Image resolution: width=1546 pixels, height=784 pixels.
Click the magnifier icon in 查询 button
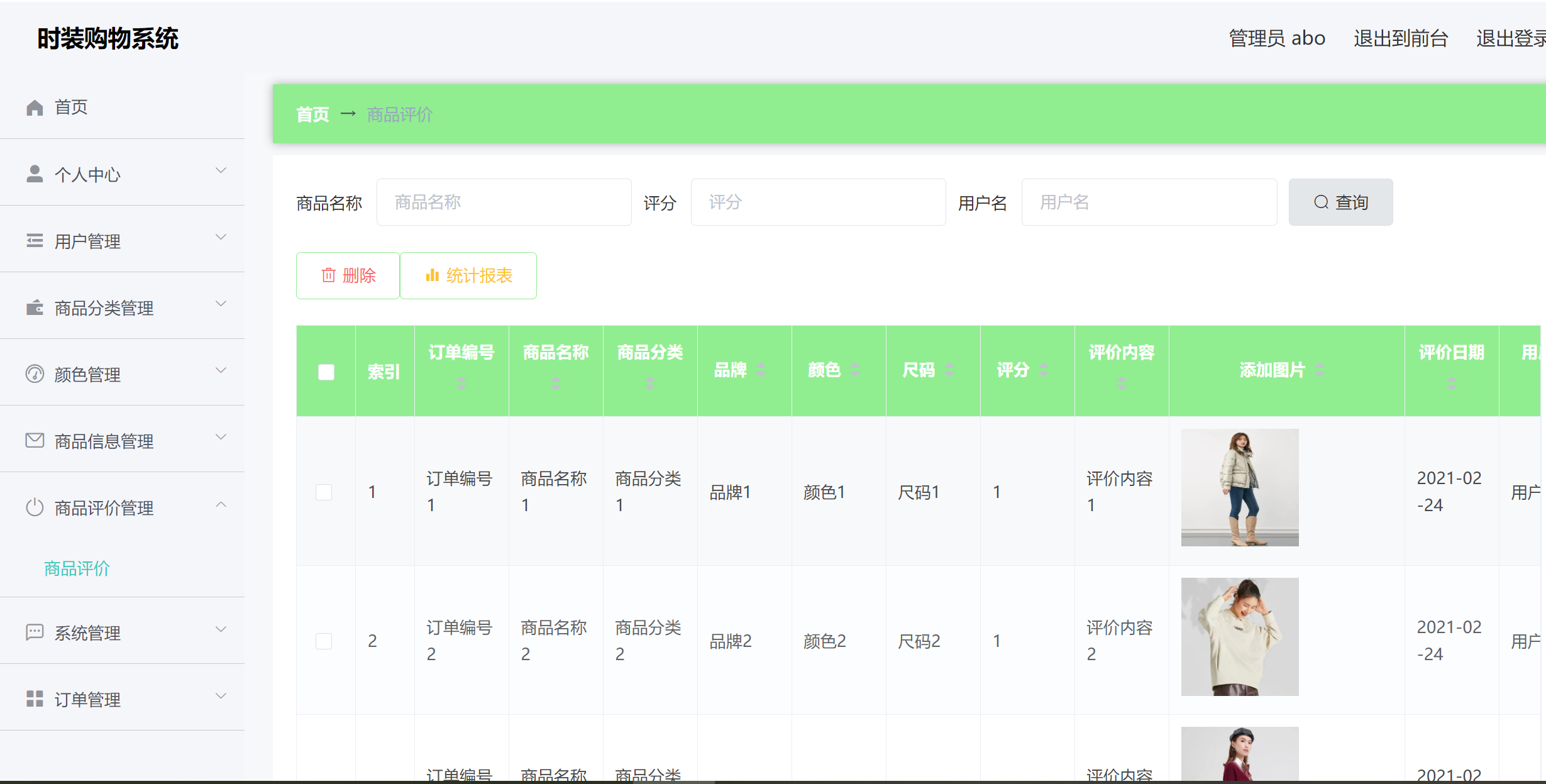[x=1320, y=202]
